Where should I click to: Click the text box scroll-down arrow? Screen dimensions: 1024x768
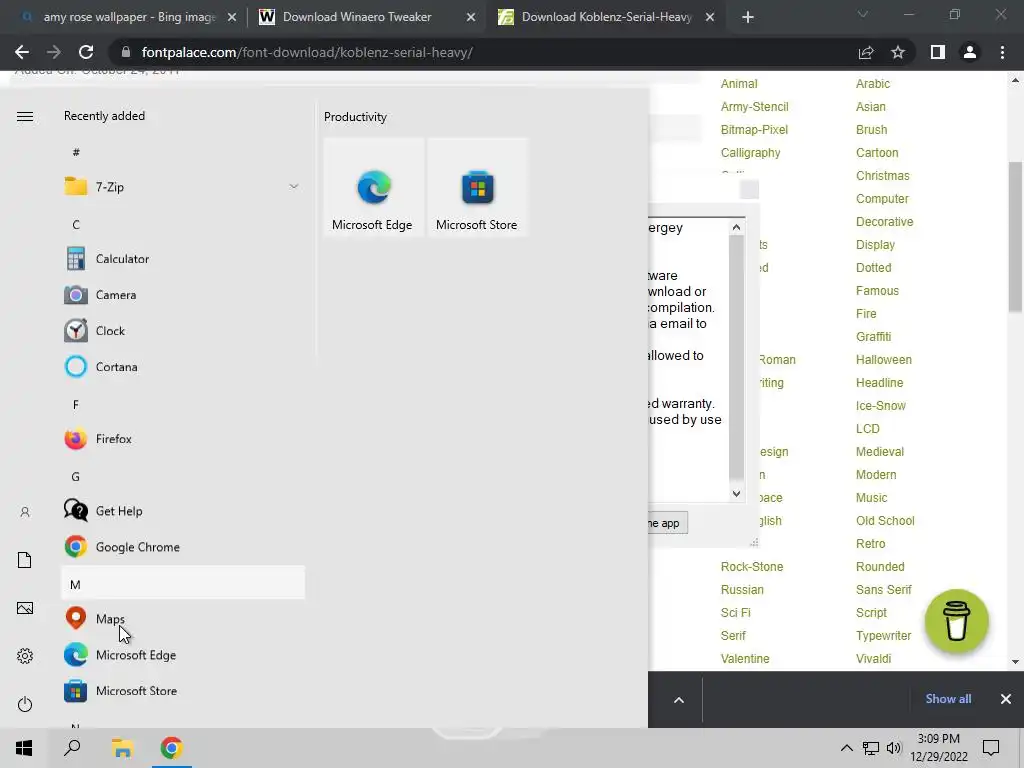click(737, 493)
